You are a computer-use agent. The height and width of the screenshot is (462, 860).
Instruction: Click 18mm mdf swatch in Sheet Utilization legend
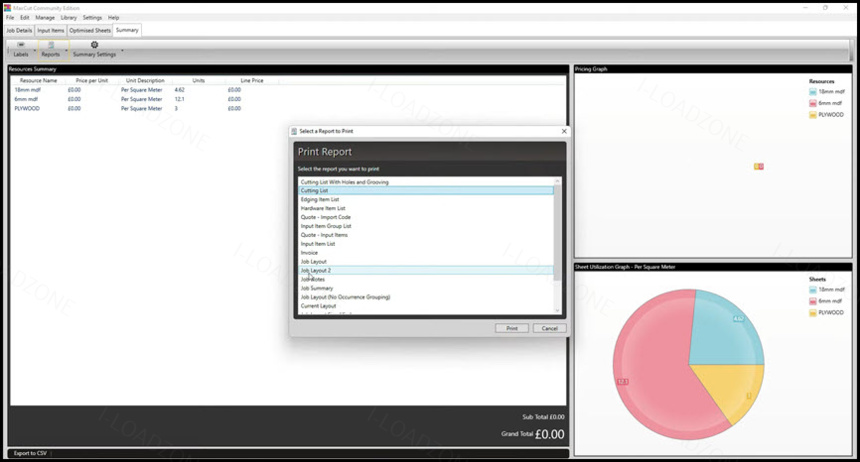813,290
